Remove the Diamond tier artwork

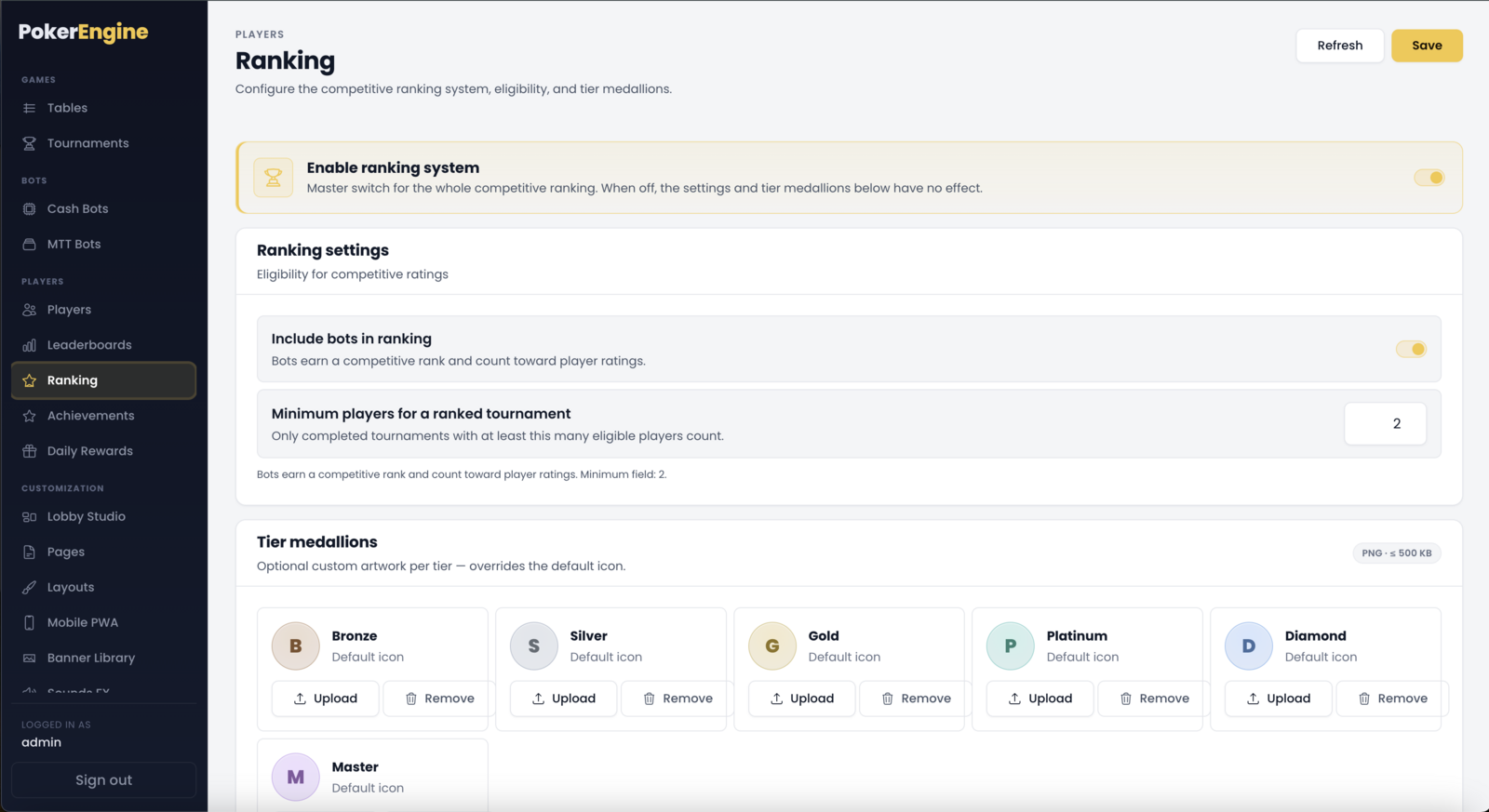pyautogui.click(x=1392, y=699)
